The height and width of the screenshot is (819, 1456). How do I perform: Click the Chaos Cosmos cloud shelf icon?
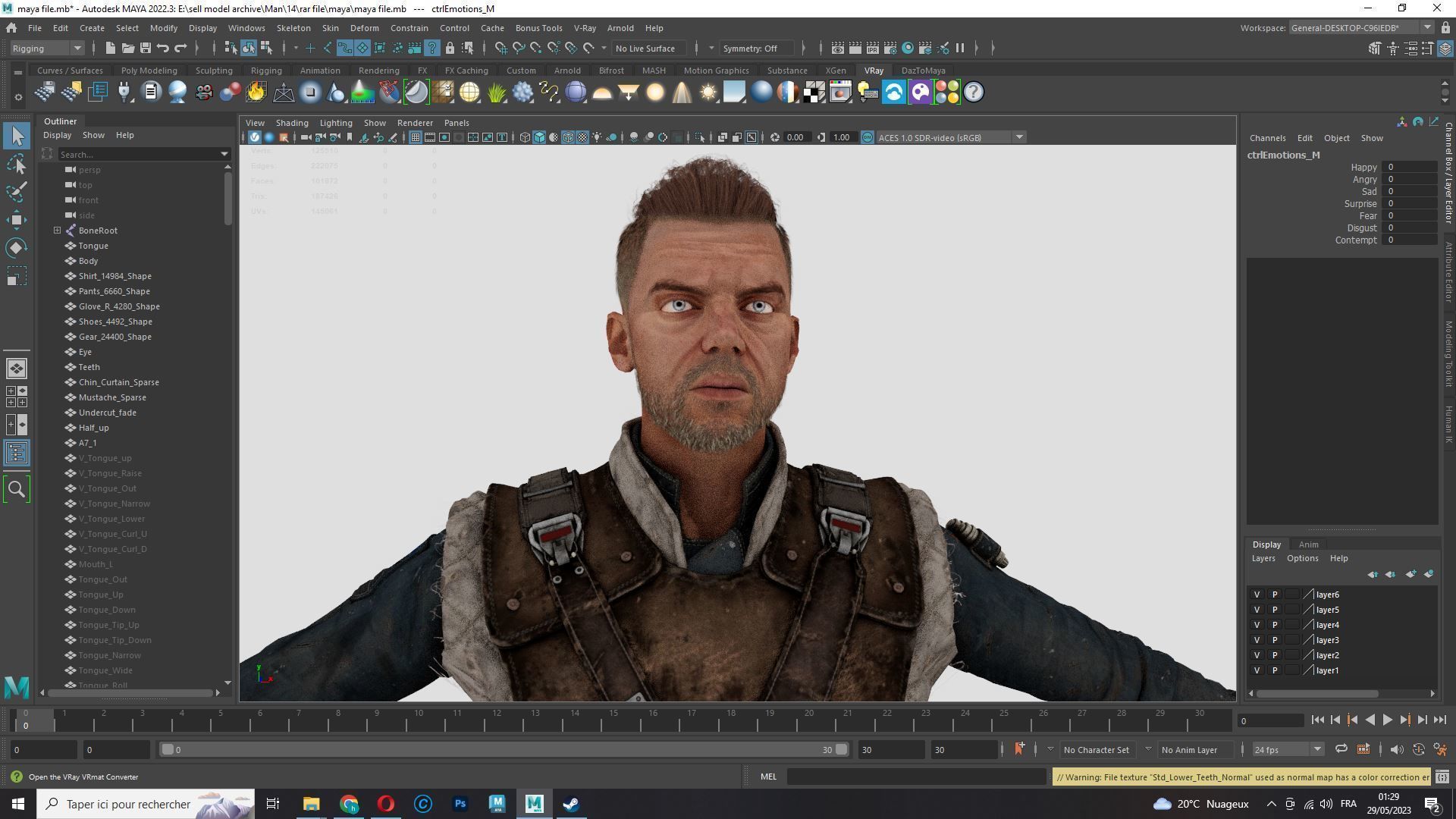(894, 93)
